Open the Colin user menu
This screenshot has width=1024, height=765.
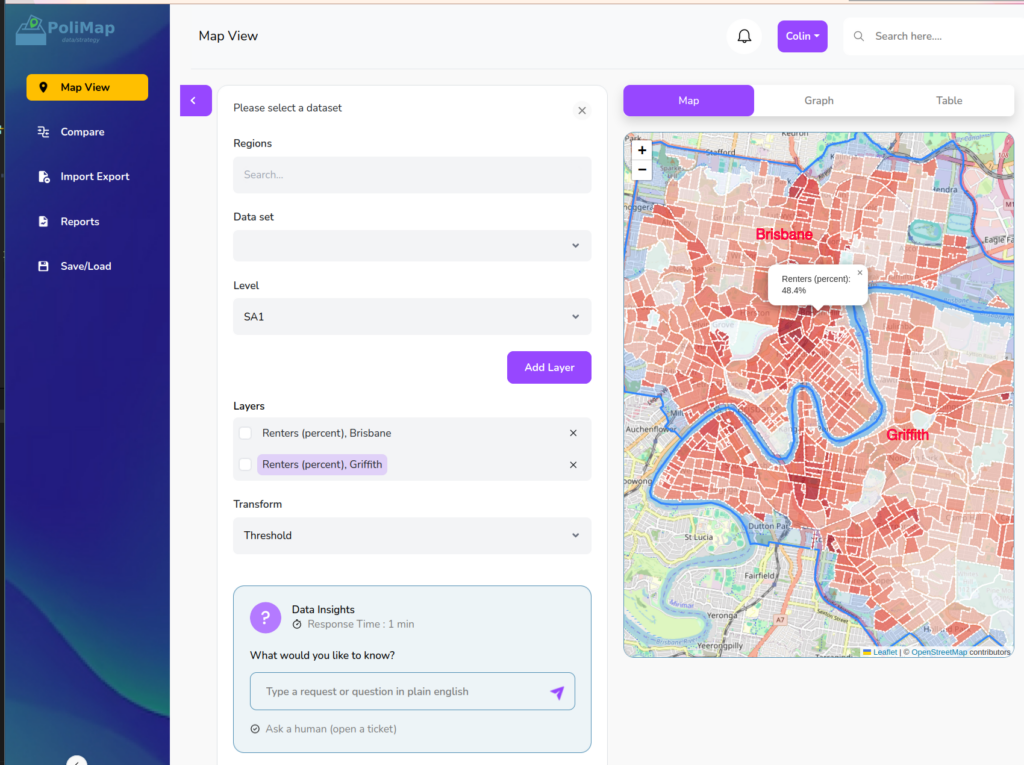pos(802,36)
